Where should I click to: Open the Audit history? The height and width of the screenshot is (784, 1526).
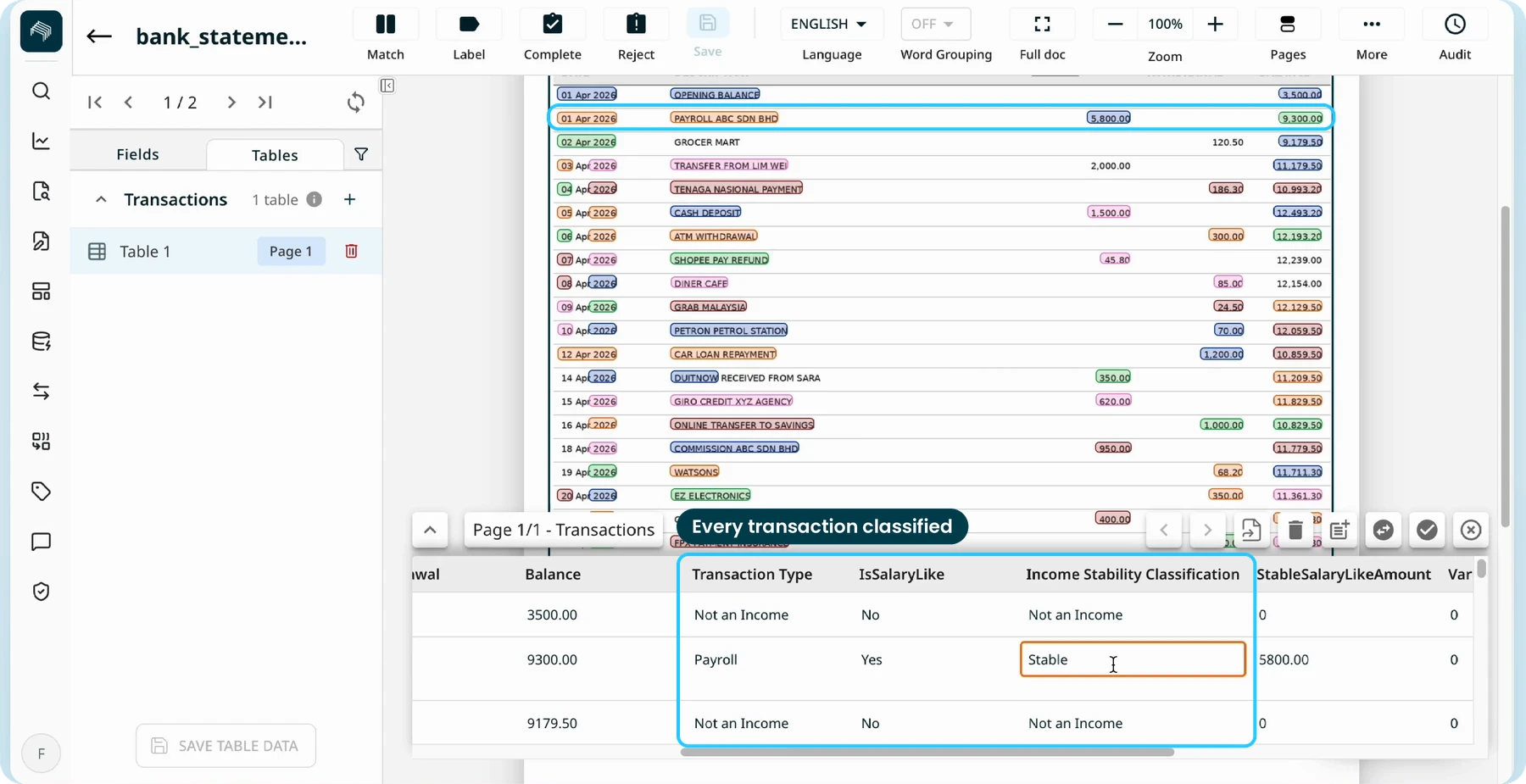(x=1455, y=25)
